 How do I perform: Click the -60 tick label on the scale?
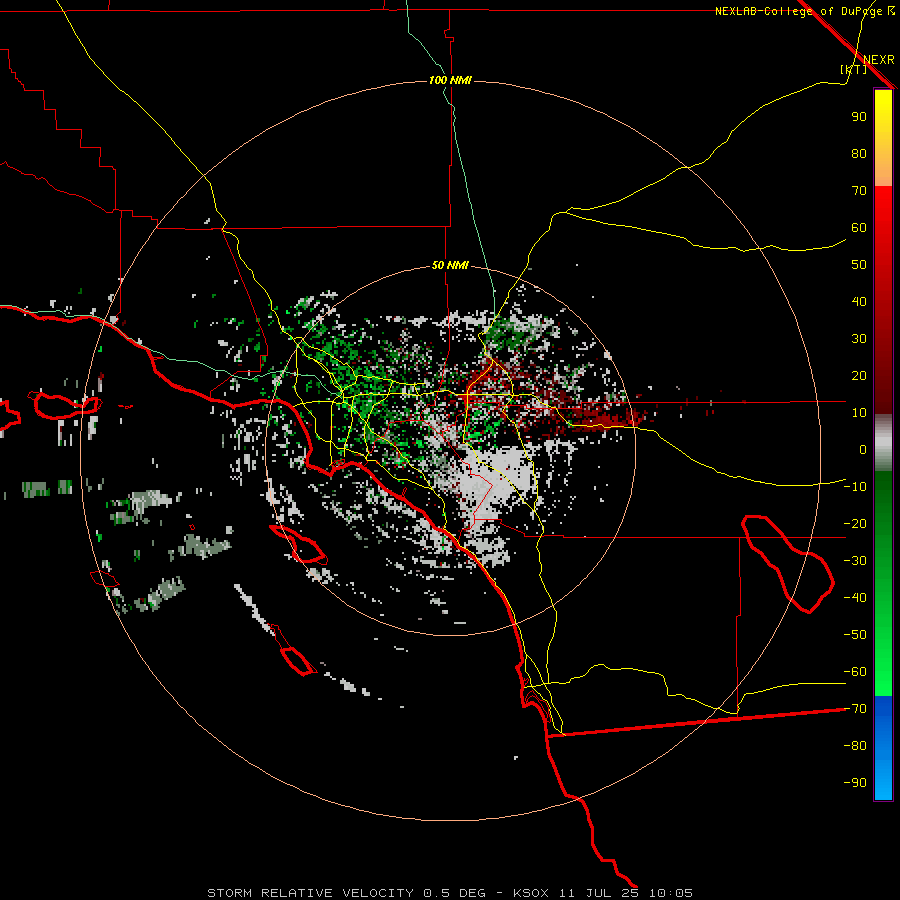click(x=855, y=672)
